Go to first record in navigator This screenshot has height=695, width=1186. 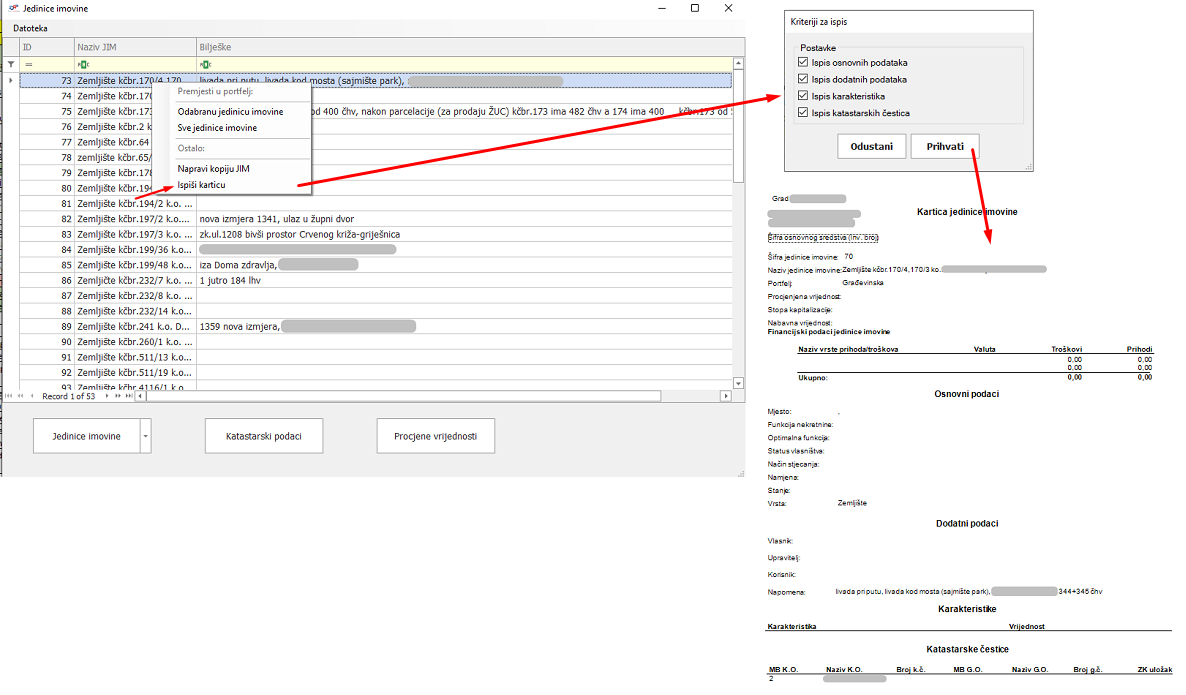click(x=10, y=396)
